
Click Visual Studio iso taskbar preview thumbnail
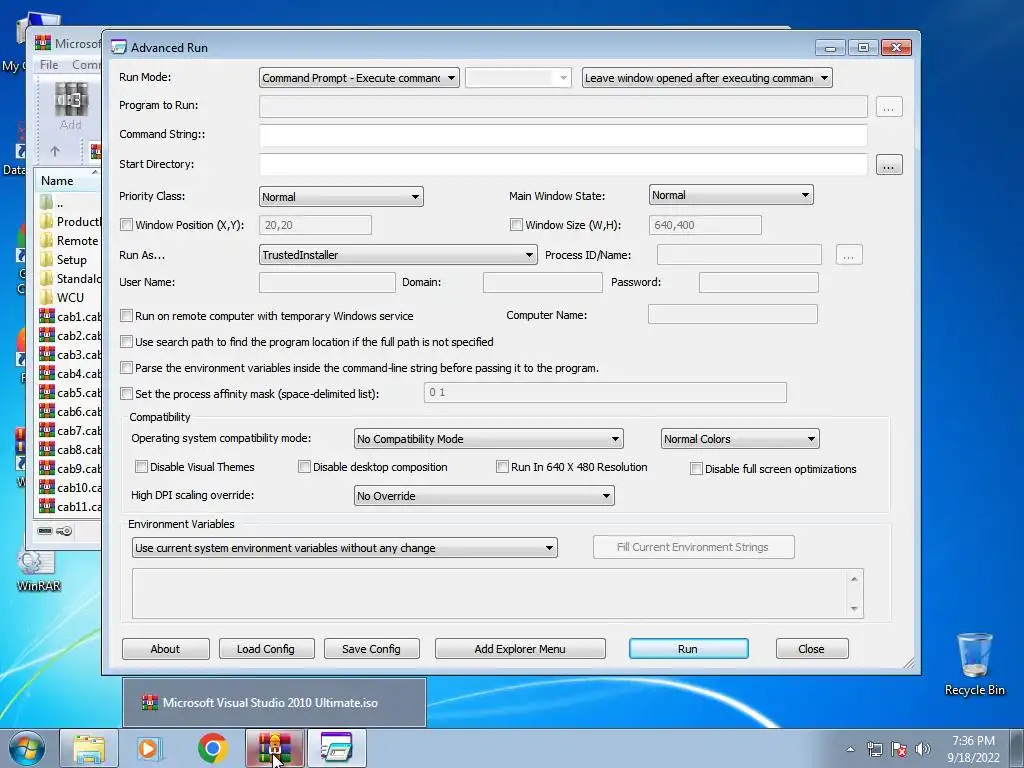click(274, 703)
